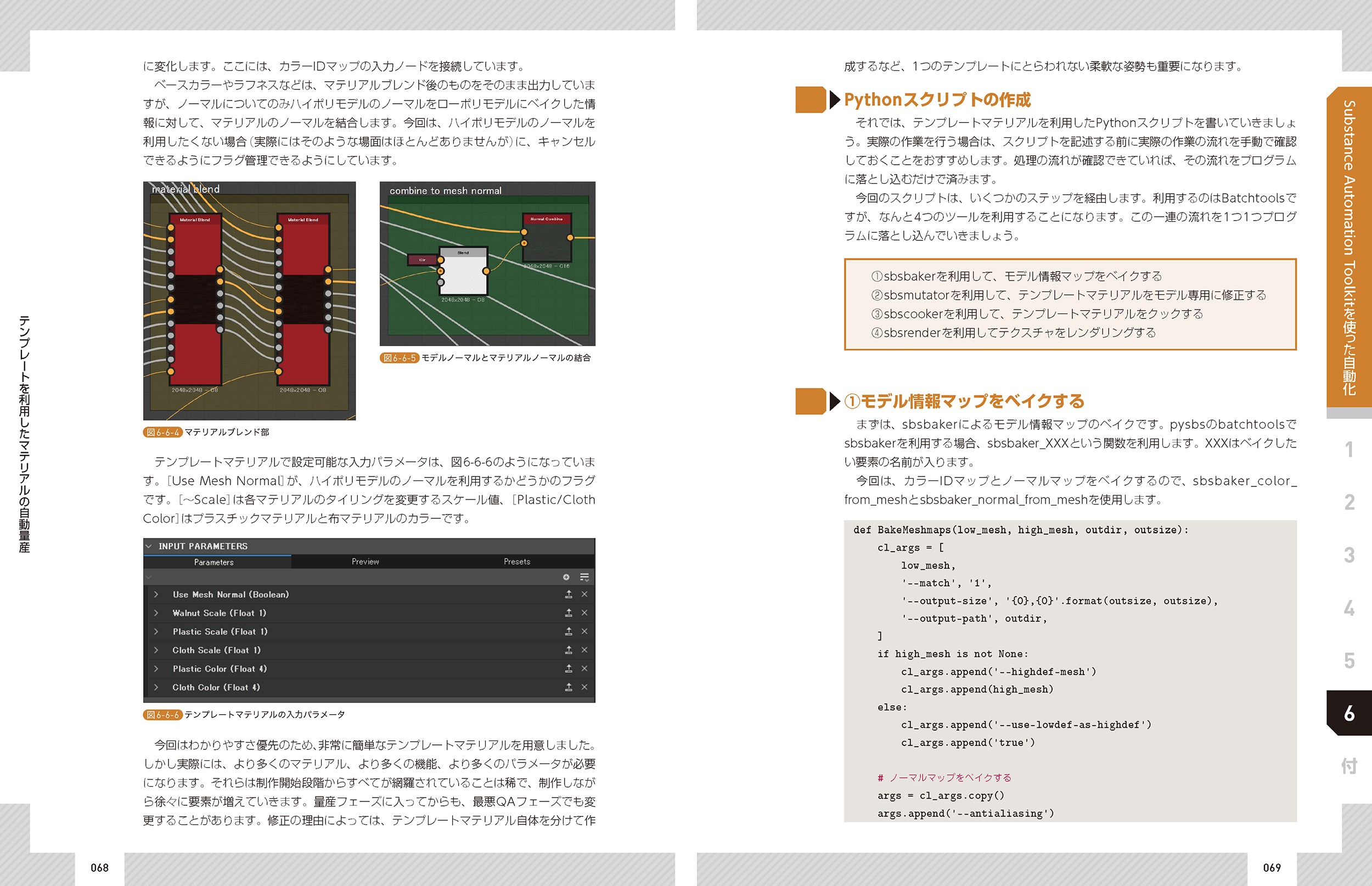Screen dimensions: 1372x886
Task: Click export icon for Use Mesh Normal
Action: click(x=568, y=595)
